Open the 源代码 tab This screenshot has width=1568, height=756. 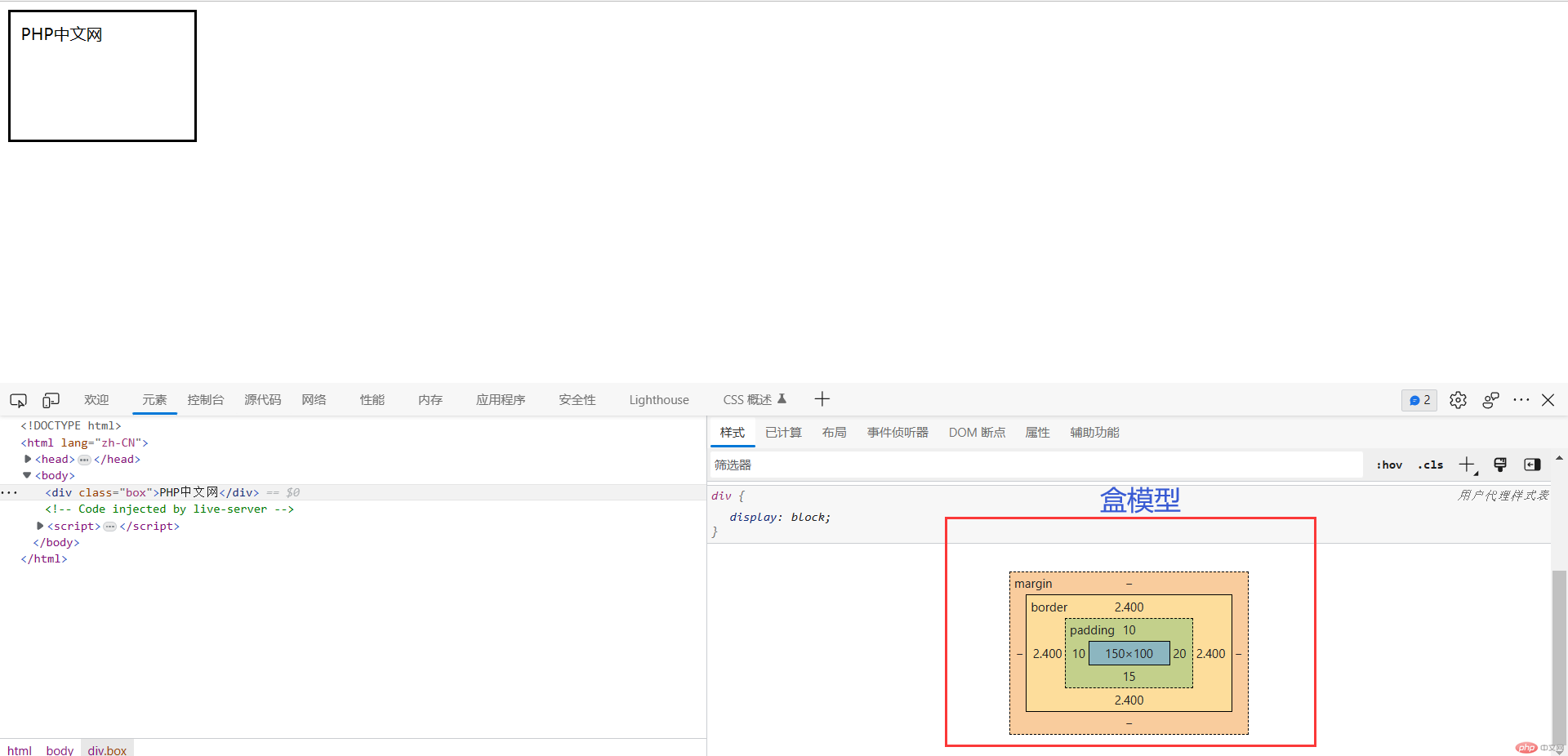[x=263, y=400]
